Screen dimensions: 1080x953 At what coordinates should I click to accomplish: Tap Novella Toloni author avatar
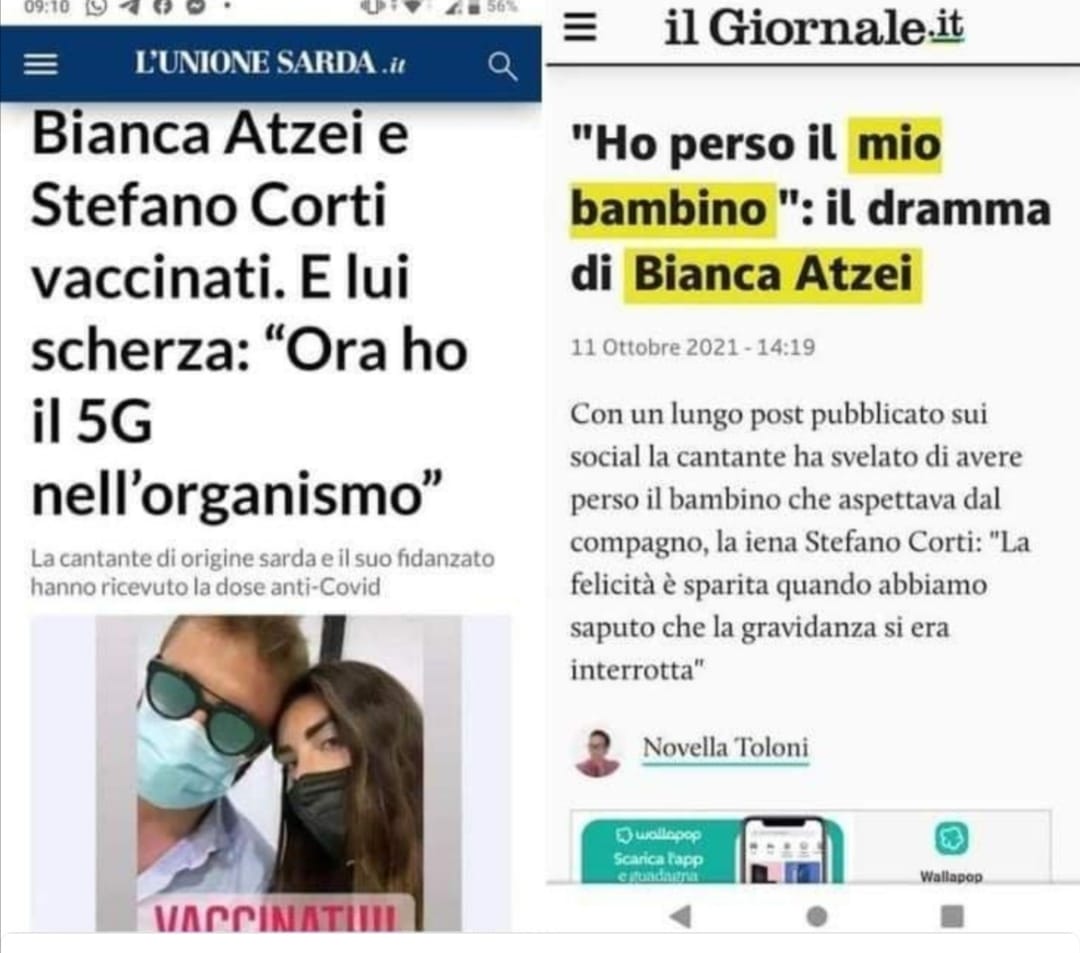[x=598, y=753]
